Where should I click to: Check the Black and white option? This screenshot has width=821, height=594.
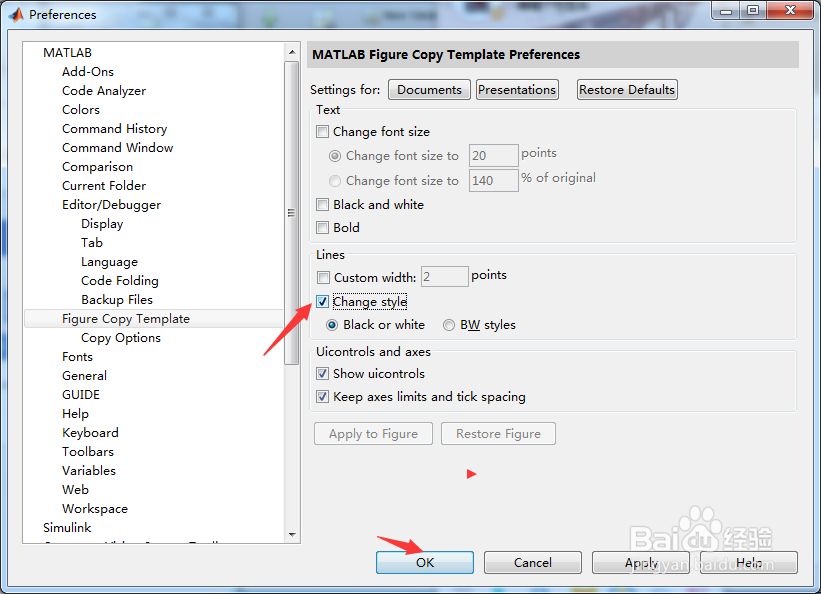tap(323, 204)
